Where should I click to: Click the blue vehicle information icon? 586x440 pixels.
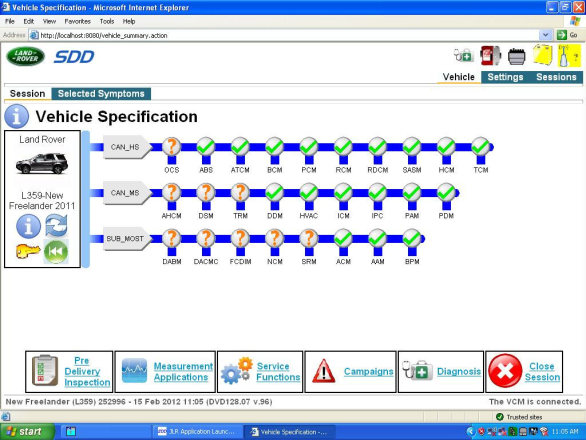tap(28, 227)
